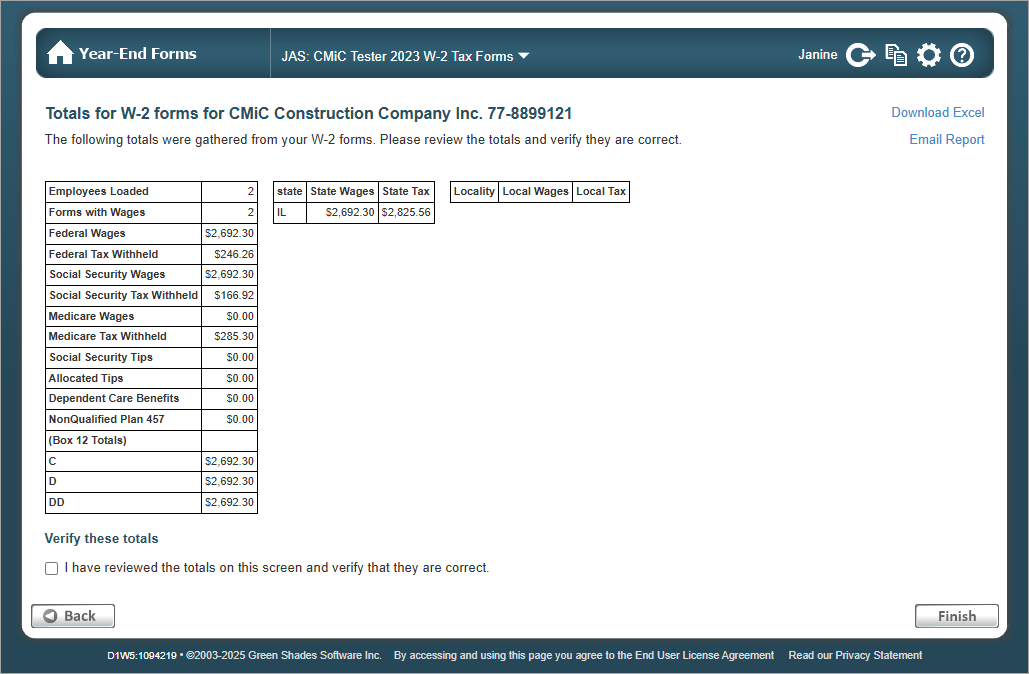Click the Box 12 code D cell
1029x674 pixels.
[123, 482]
